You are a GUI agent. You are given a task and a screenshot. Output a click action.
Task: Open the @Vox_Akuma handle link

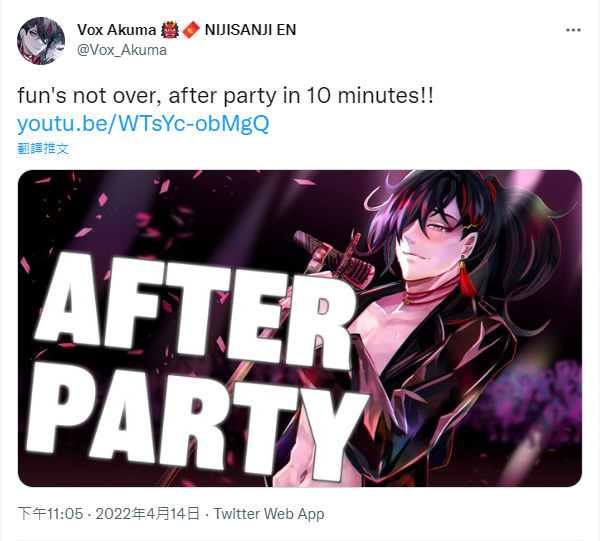pos(122,50)
